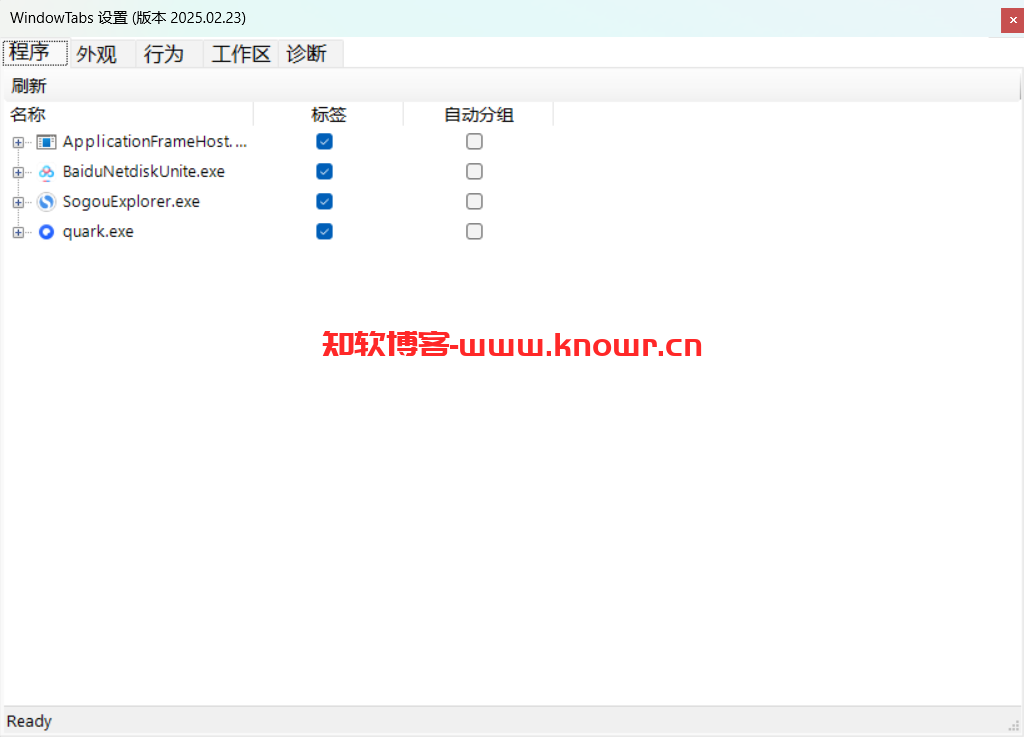Viewport: 1024px width, 737px height.
Task: Expand the ApplicationFrameHost tree node
Action: click(x=18, y=142)
